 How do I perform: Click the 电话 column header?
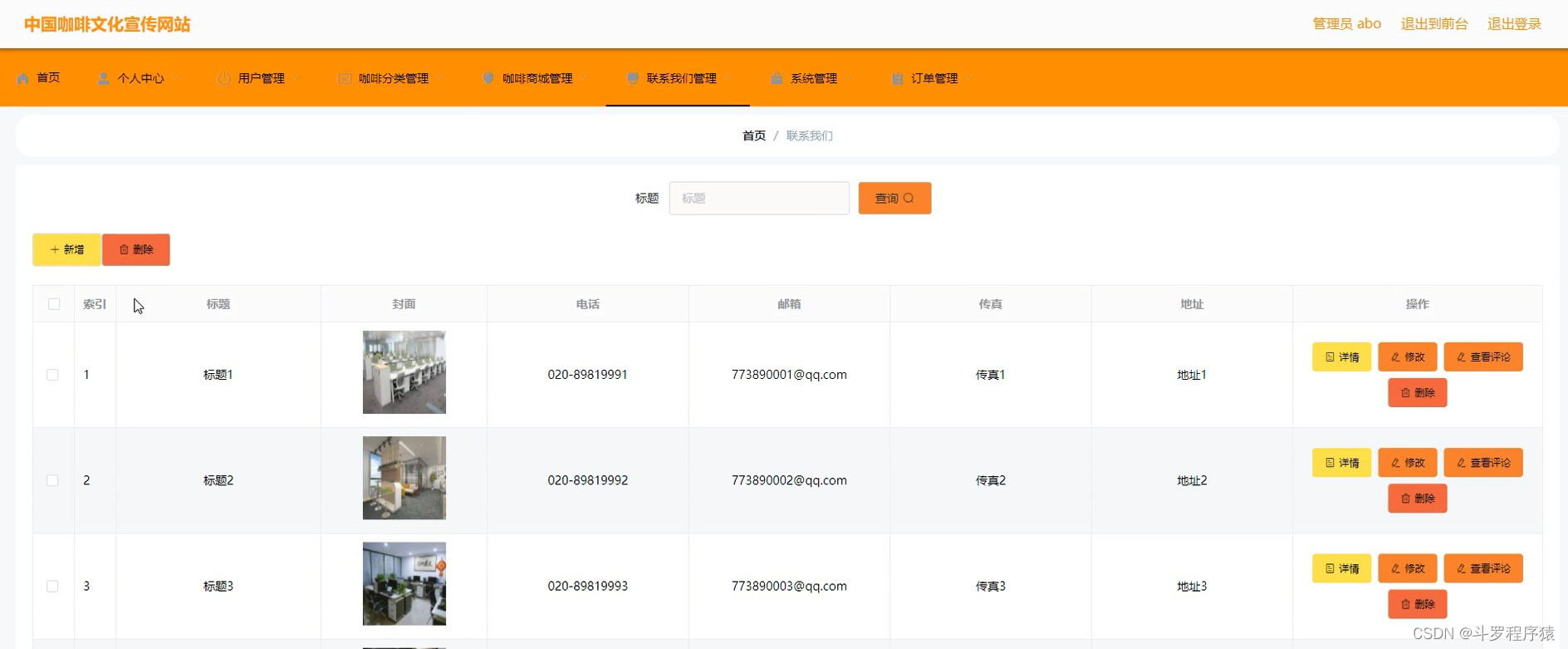pyautogui.click(x=587, y=304)
